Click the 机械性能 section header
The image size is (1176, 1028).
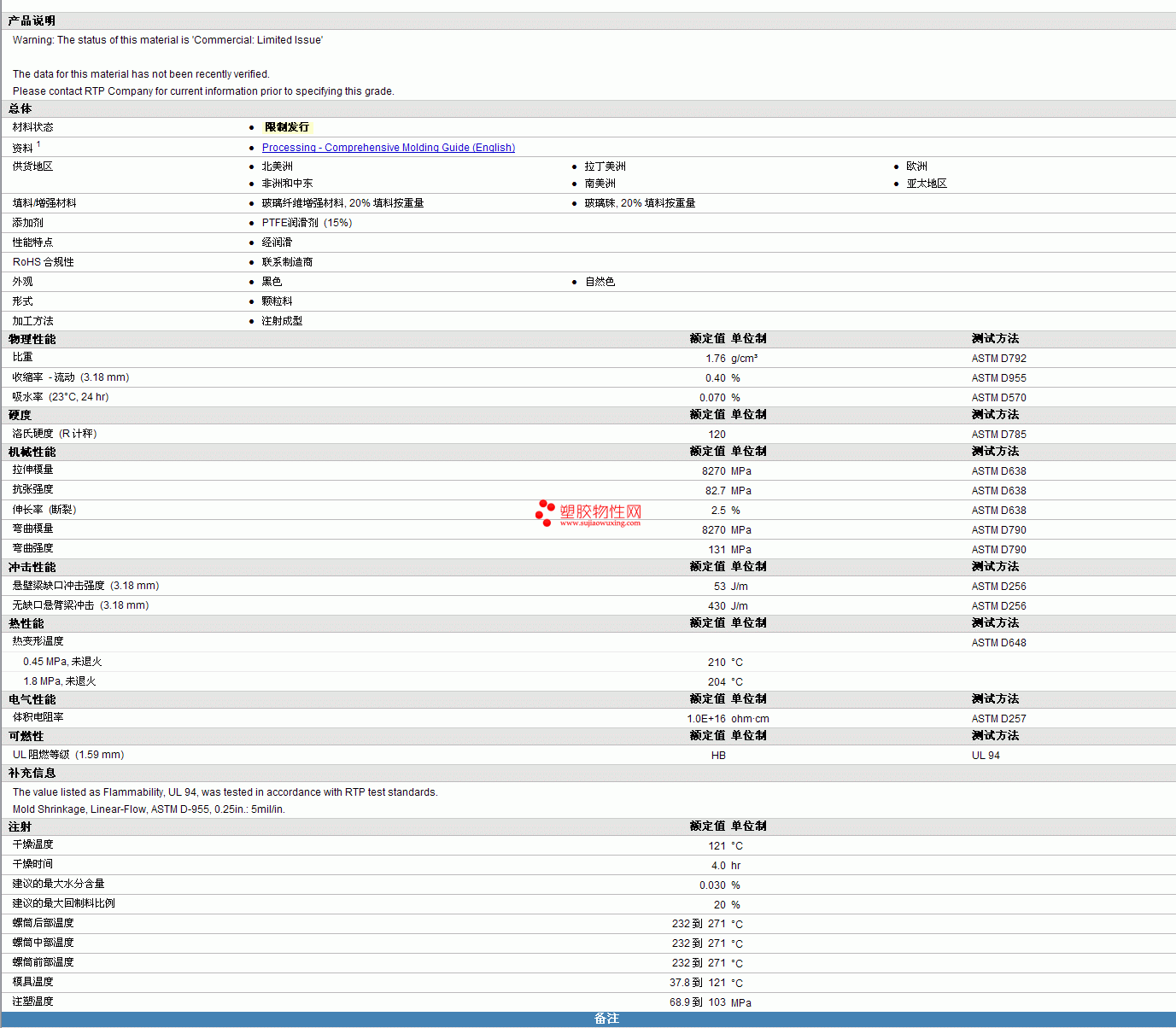coord(32,452)
